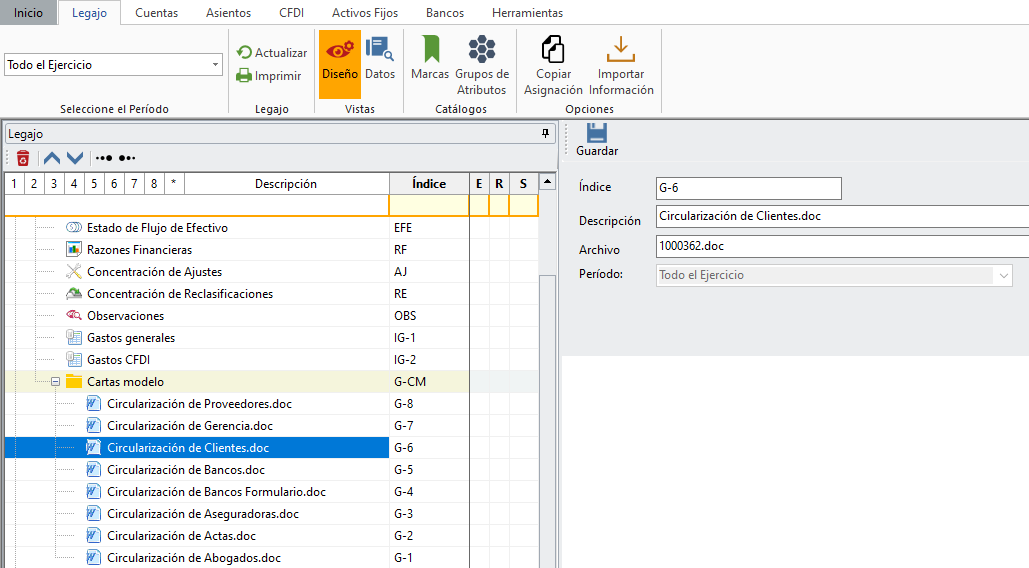Select Circularización de Bancos.doc in the tree
The width and height of the screenshot is (1029, 568).
[185, 470]
